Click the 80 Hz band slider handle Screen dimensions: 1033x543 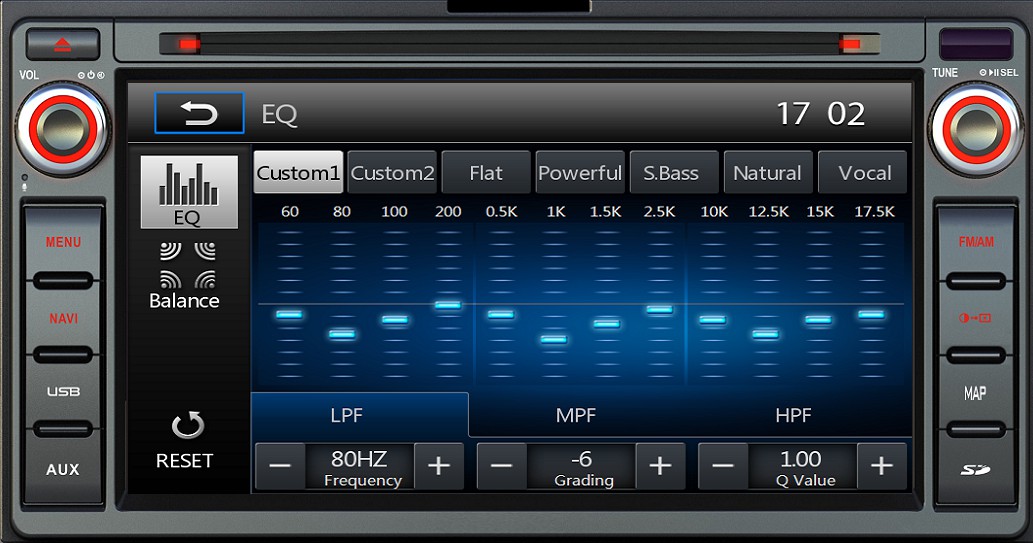(x=342, y=334)
